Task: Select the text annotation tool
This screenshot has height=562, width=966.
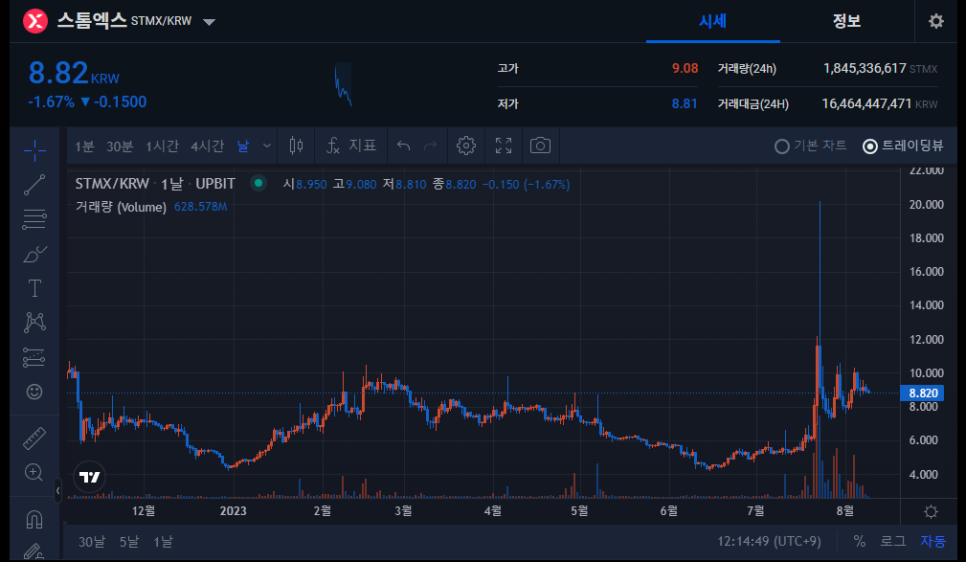Action: tap(34, 288)
